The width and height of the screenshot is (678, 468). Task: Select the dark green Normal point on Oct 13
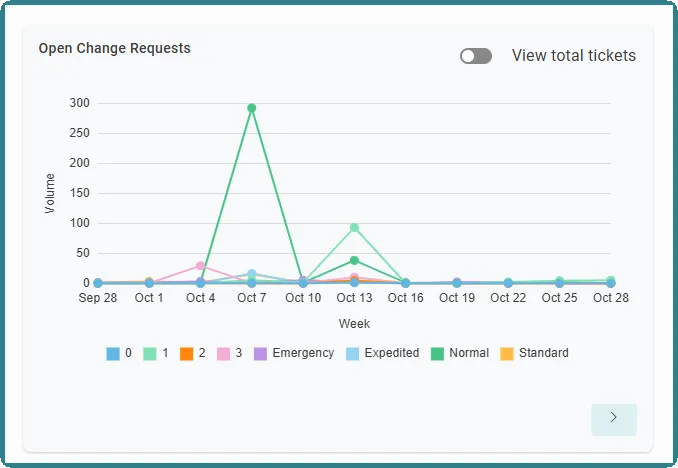tap(354, 260)
